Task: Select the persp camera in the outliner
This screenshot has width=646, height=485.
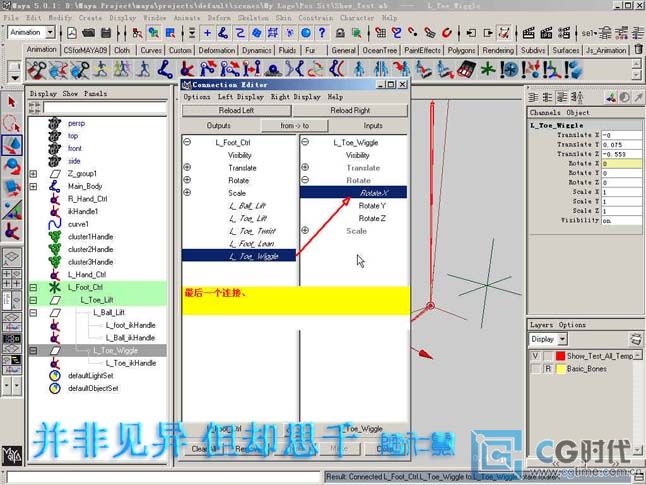Action: point(76,123)
